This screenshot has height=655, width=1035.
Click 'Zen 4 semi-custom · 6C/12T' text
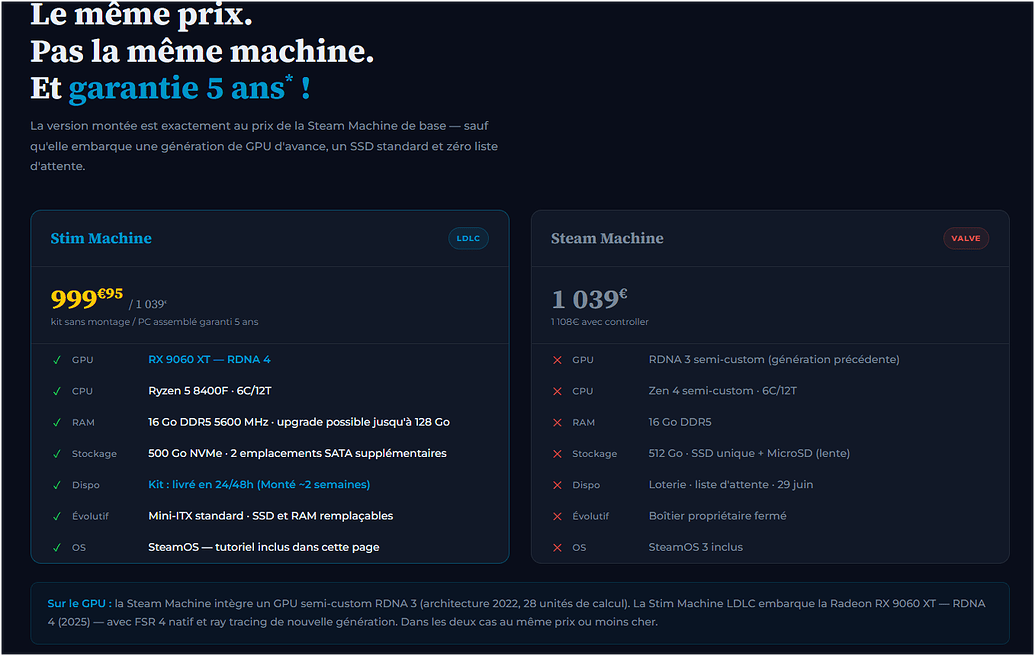722,390
